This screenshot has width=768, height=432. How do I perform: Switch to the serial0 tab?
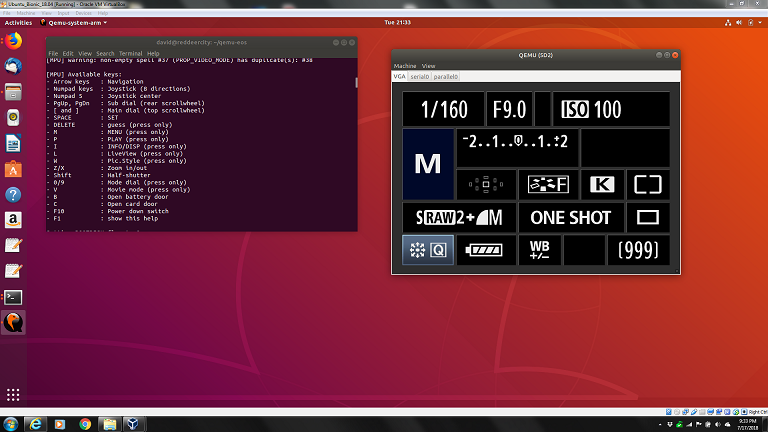419,76
